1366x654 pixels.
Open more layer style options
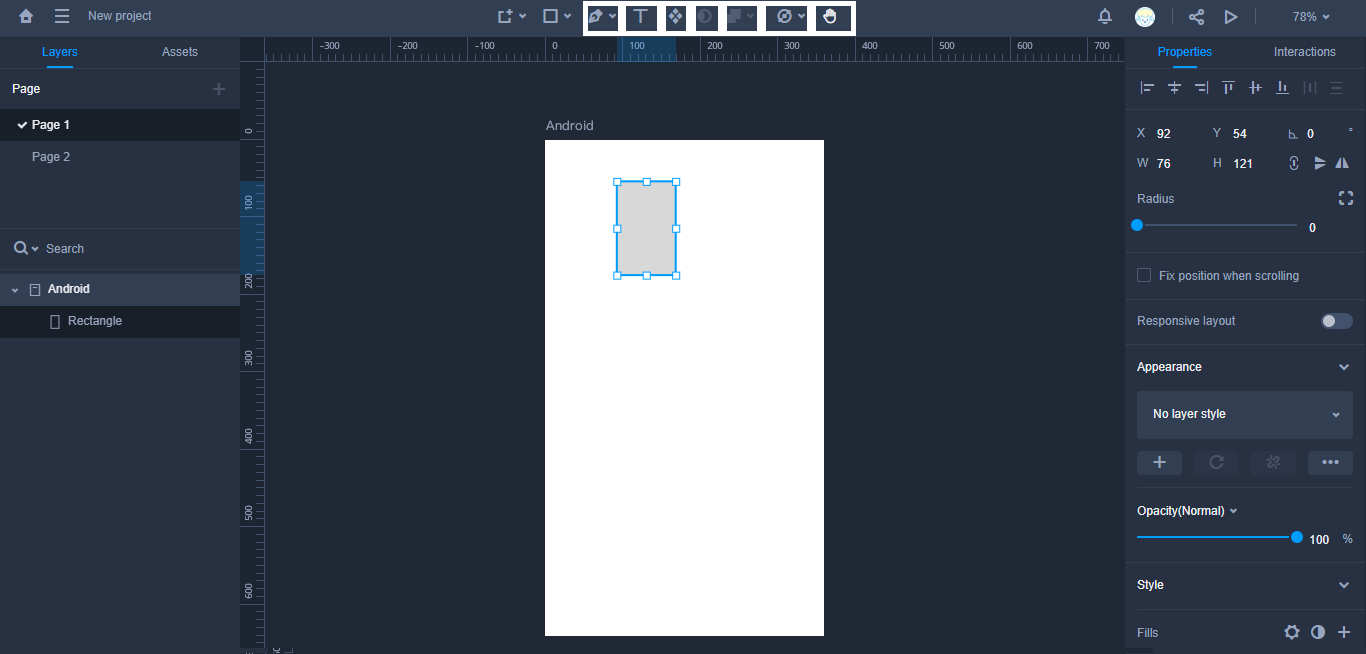pos(1330,462)
